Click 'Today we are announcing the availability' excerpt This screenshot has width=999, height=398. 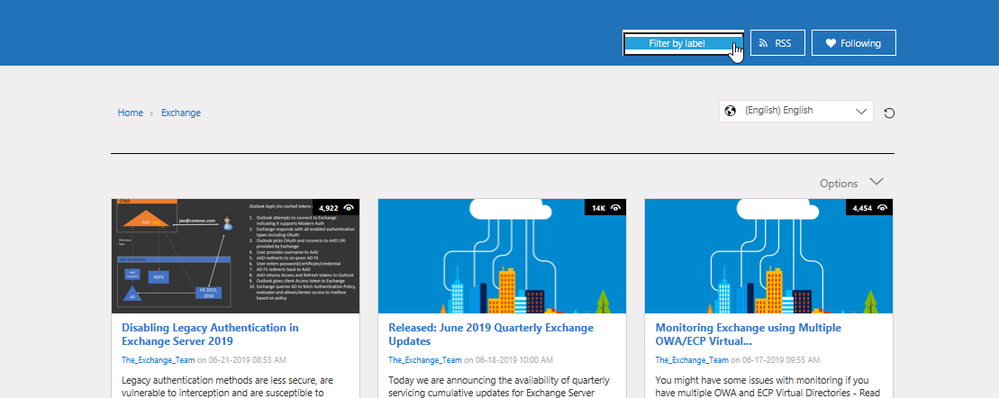click(x=499, y=386)
